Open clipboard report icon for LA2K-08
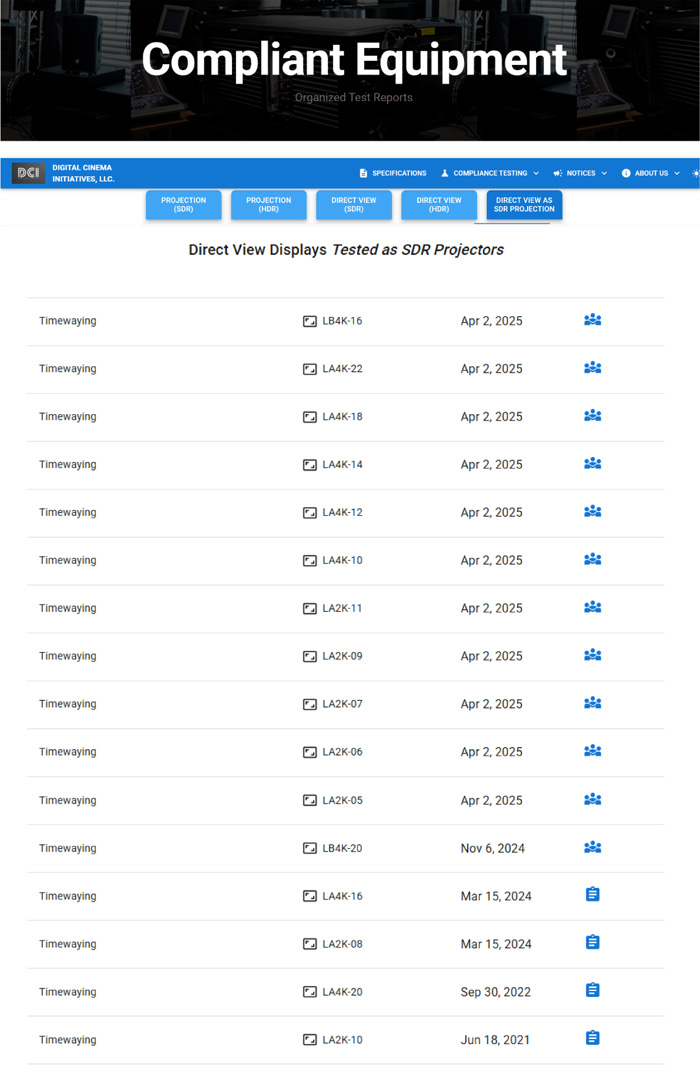Screen dimensions: 700x1072 pyautogui.click(x=593, y=942)
